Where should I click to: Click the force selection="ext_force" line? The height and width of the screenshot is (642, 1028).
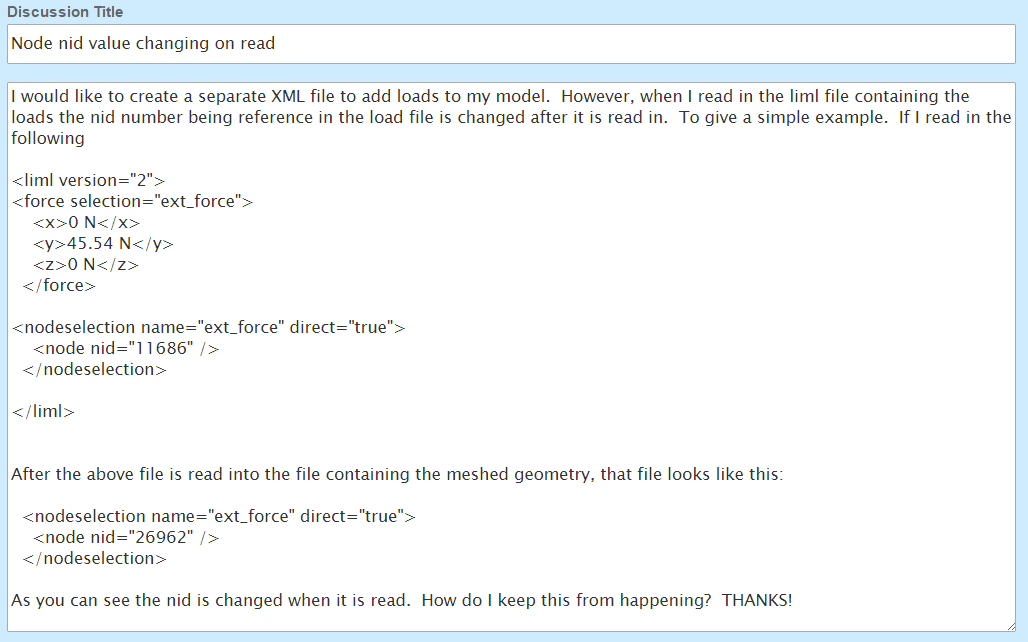(x=132, y=201)
